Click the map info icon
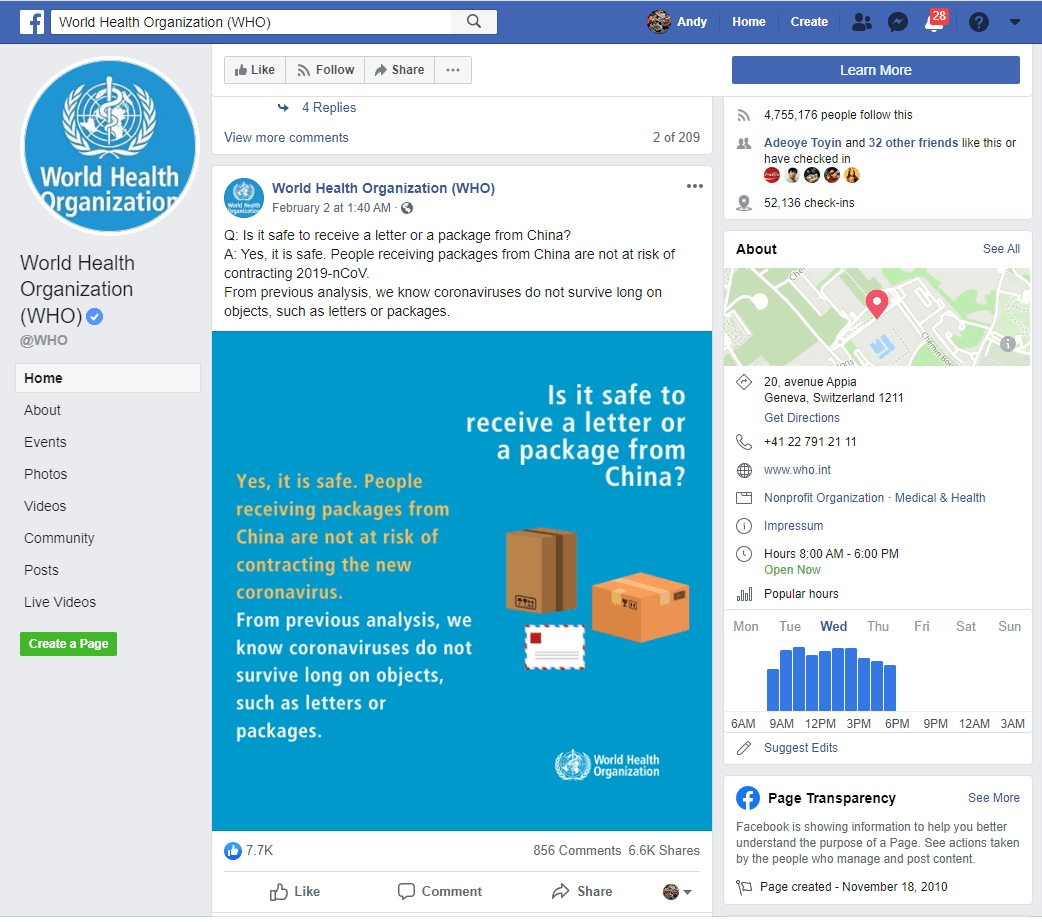The width and height of the screenshot is (1042, 922). 1008,344
